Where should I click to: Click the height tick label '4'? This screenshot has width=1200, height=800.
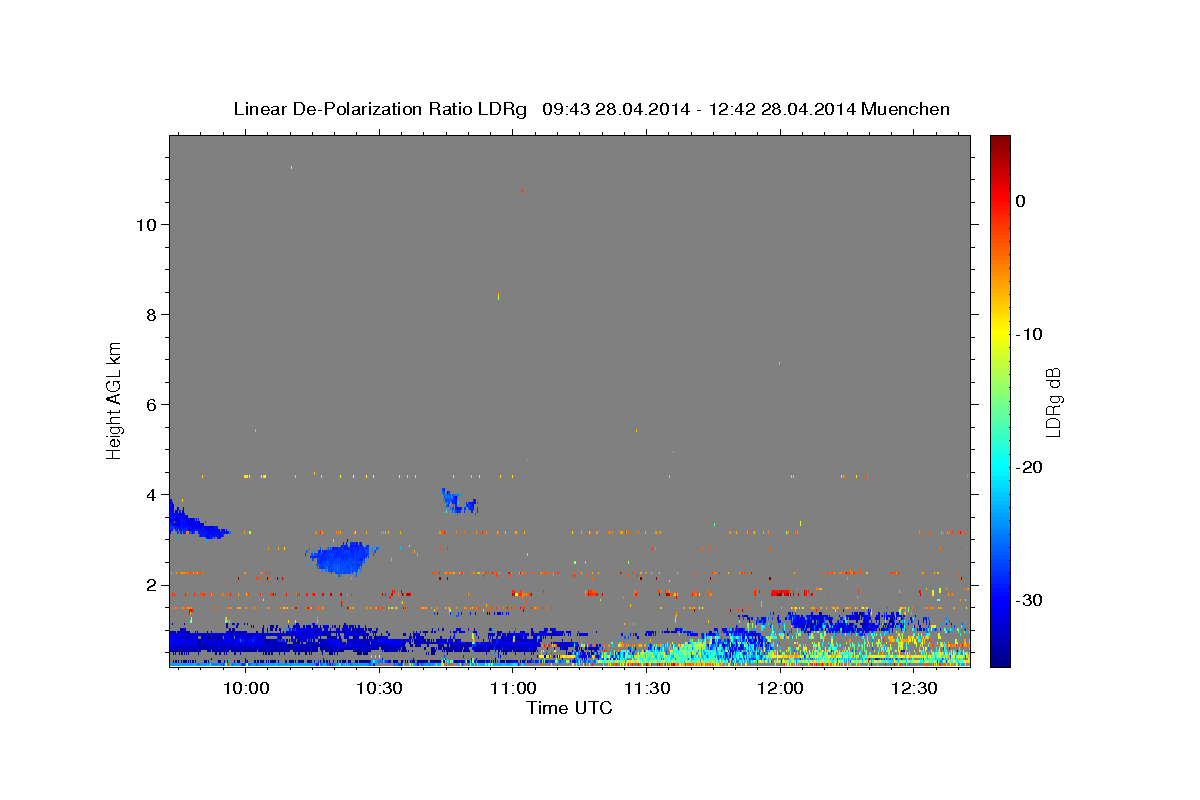[151, 494]
